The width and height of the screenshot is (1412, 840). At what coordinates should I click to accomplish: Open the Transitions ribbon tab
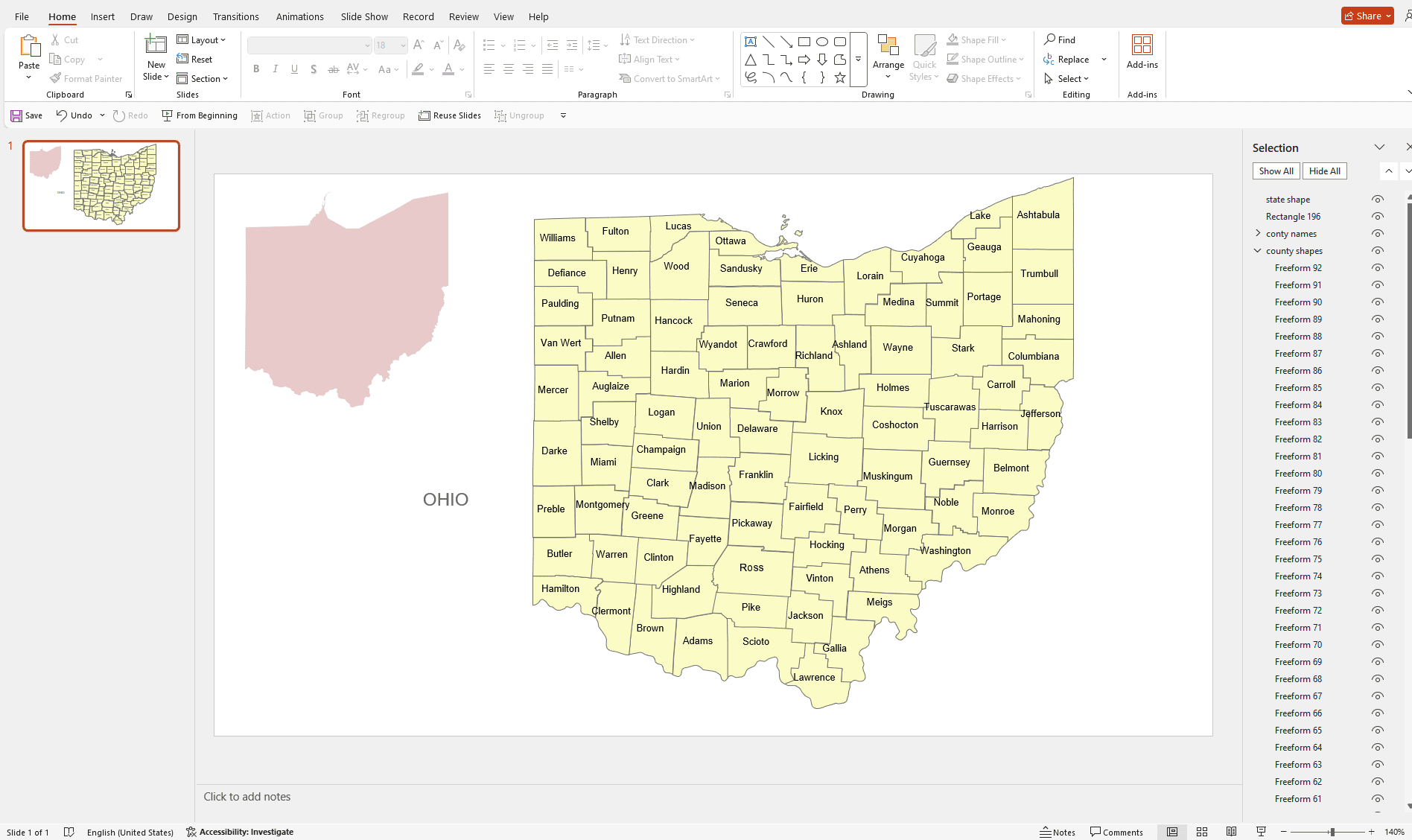(x=236, y=16)
